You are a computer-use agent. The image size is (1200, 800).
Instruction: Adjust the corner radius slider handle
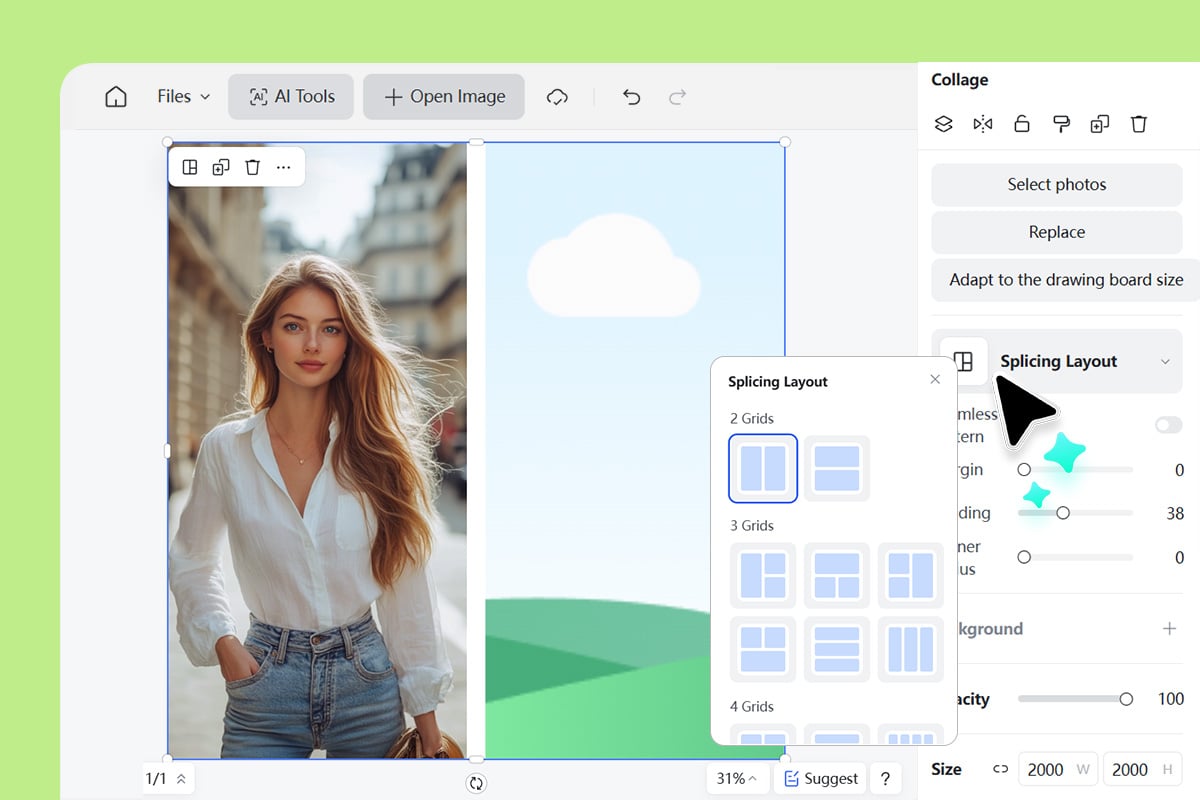tap(1024, 557)
